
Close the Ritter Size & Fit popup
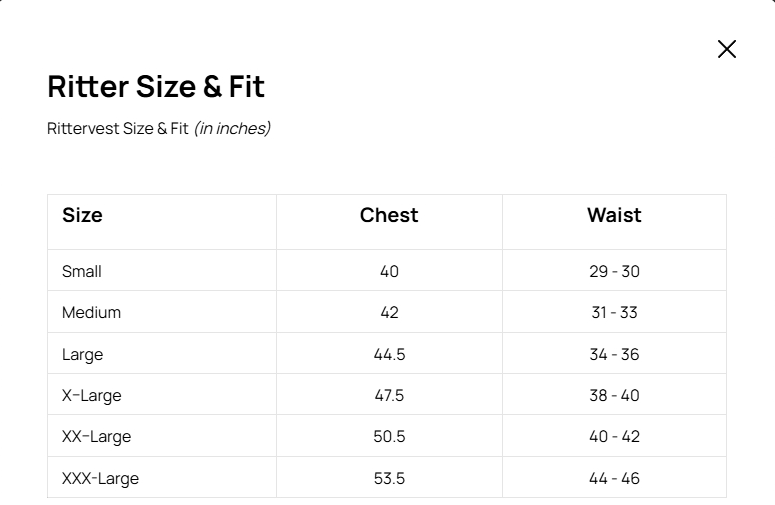[x=727, y=49]
